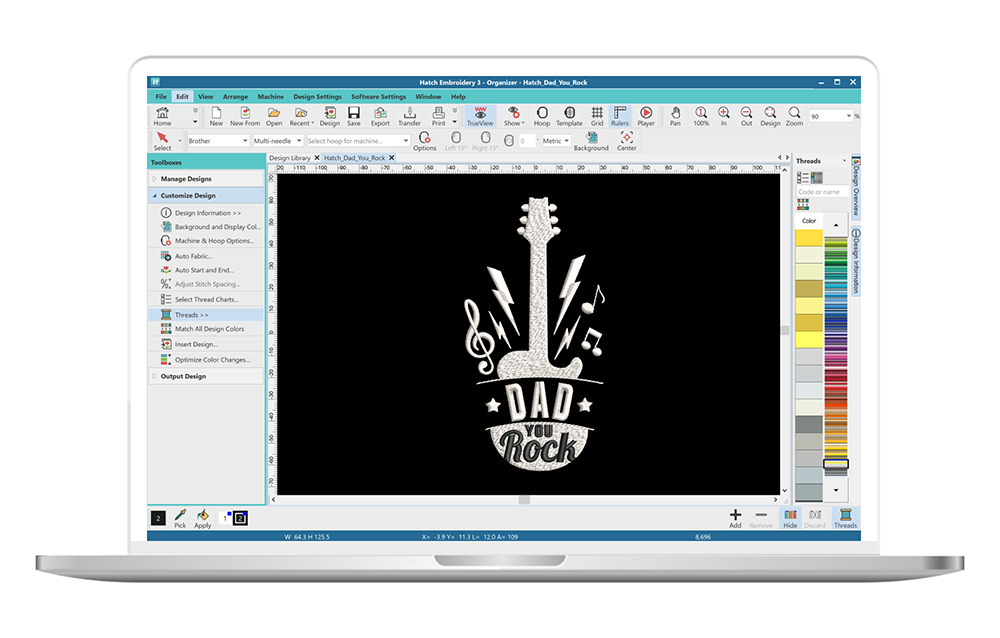Switch to the Design Library tab
1000x638 pixels.
tap(290, 158)
